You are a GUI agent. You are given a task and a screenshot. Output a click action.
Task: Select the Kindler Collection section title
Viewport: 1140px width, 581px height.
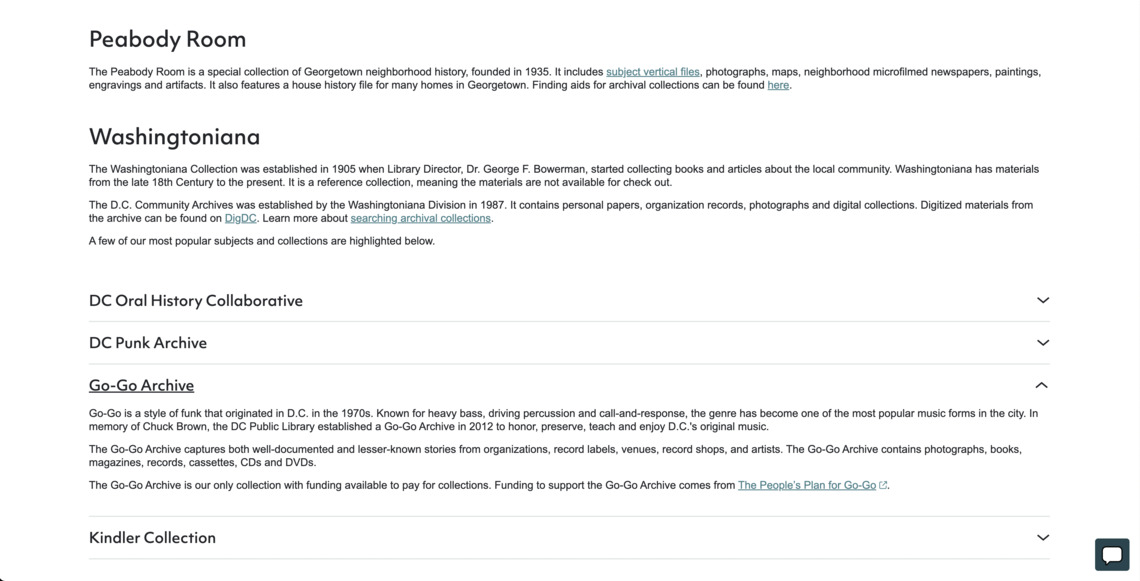point(152,538)
